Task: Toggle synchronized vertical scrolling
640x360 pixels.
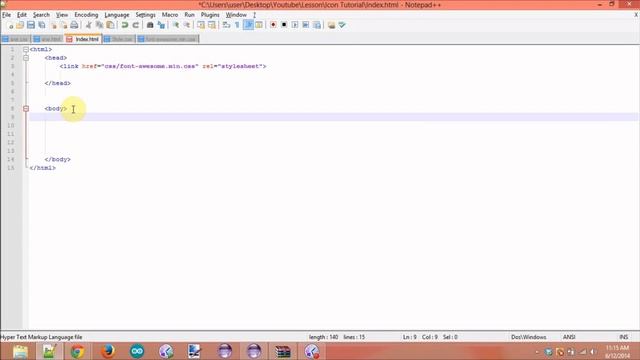Action: tap(201, 25)
